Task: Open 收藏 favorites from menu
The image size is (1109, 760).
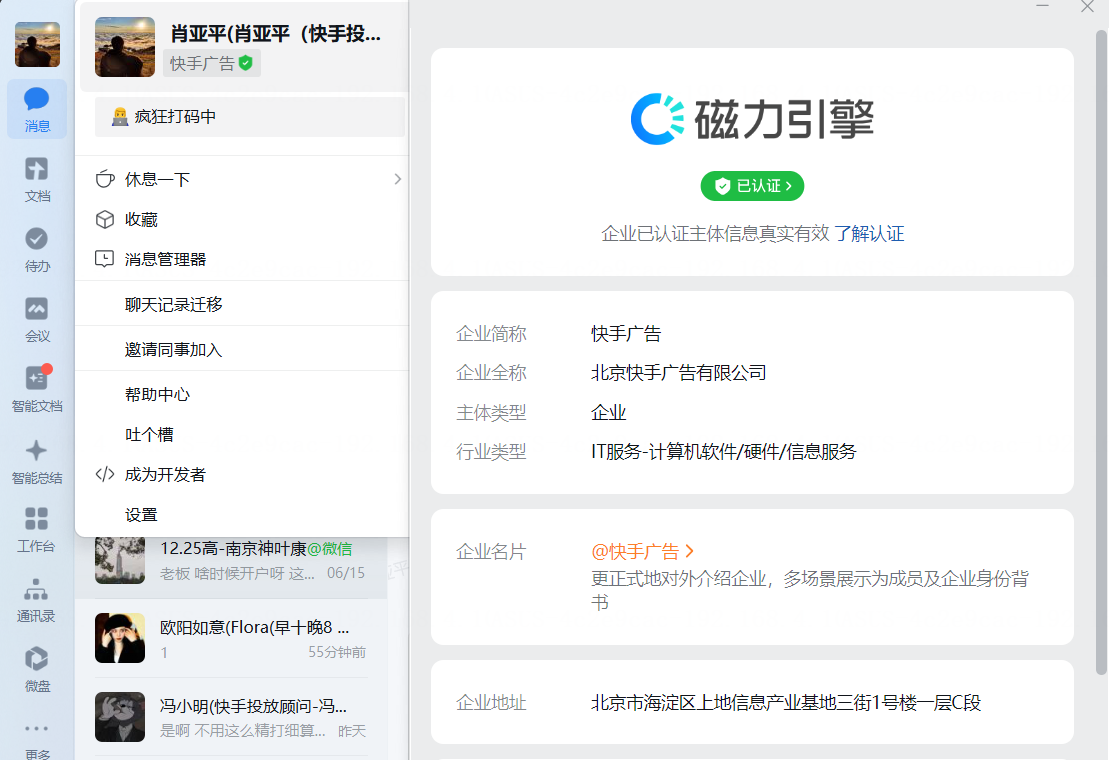Action: (243, 220)
